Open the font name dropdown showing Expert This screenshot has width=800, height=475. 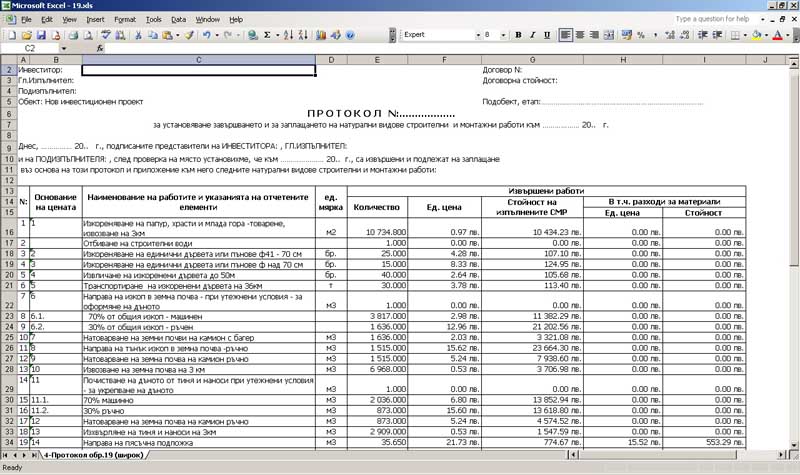(x=478, y=35)
